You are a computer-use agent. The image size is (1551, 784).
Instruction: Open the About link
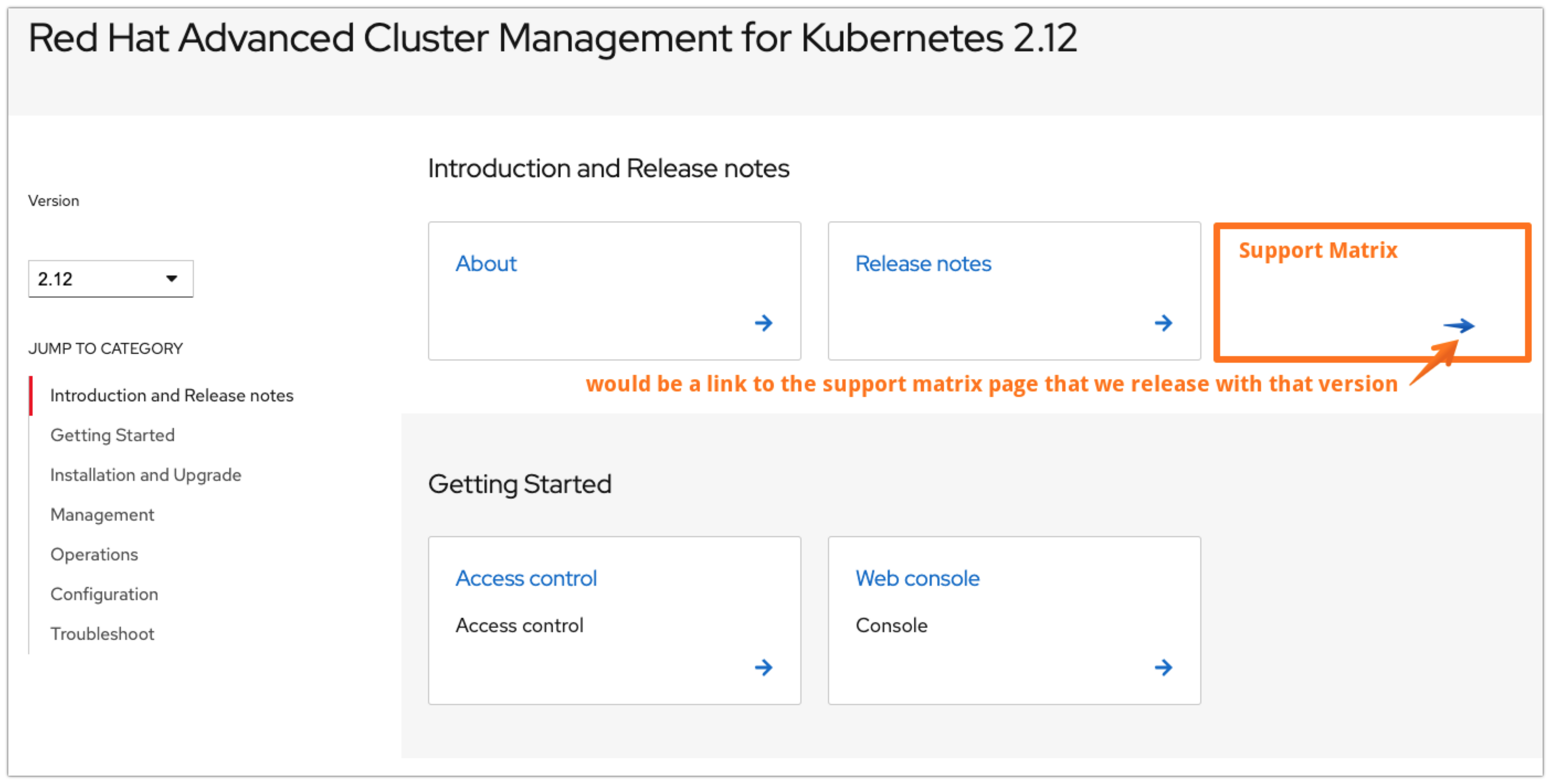[486, 264]
